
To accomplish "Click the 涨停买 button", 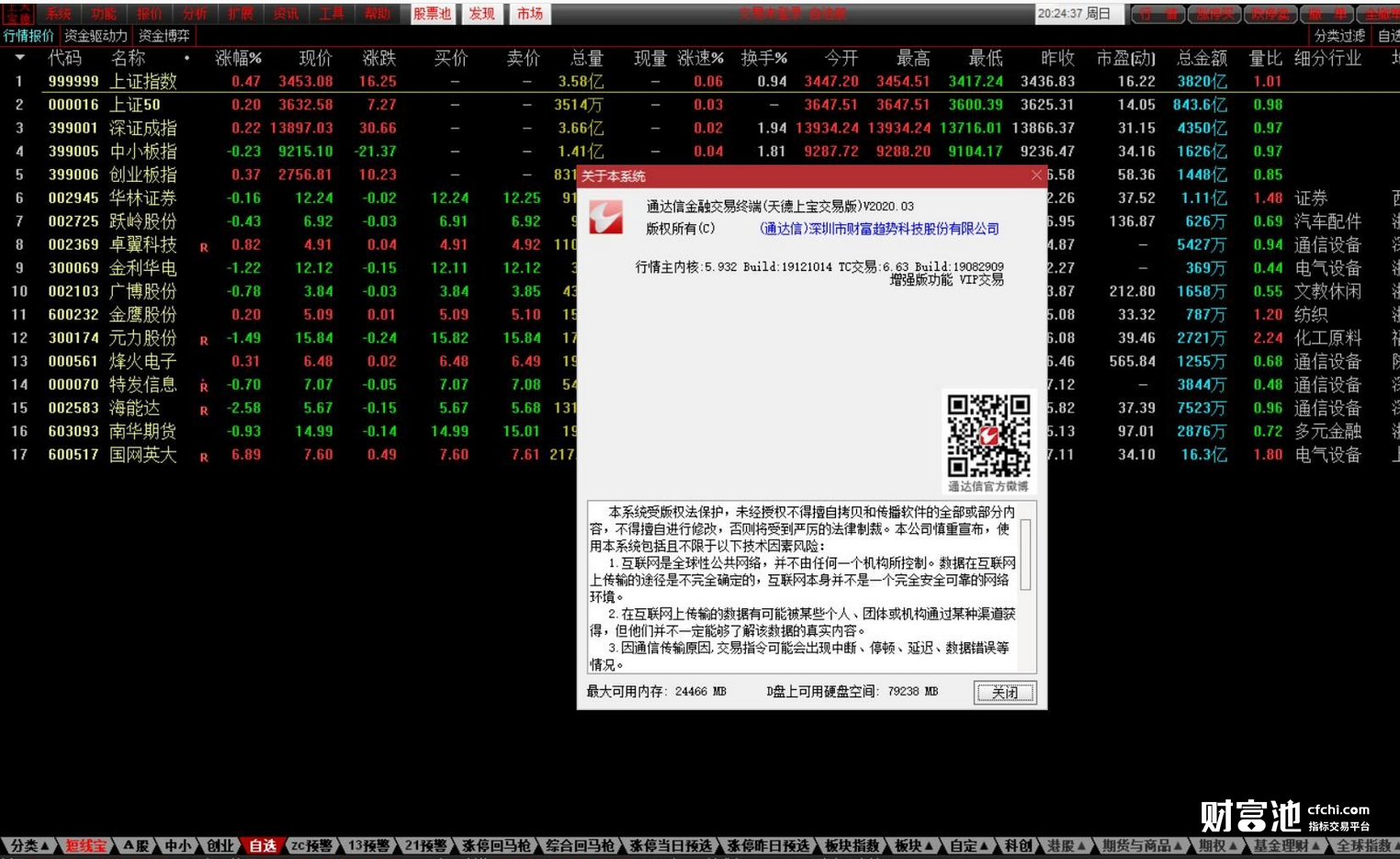I will 1214,14.
